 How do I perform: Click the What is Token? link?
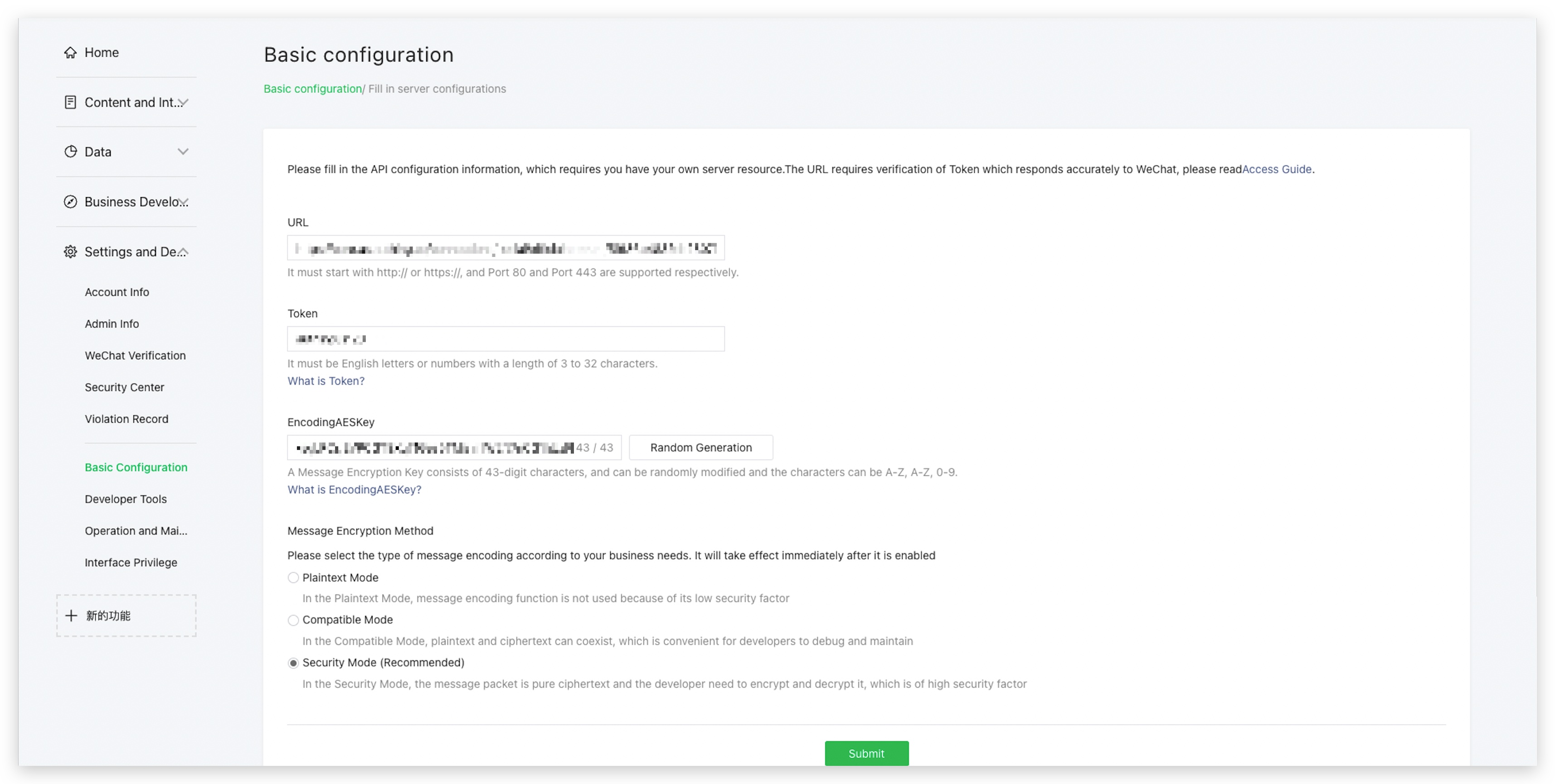326,381
